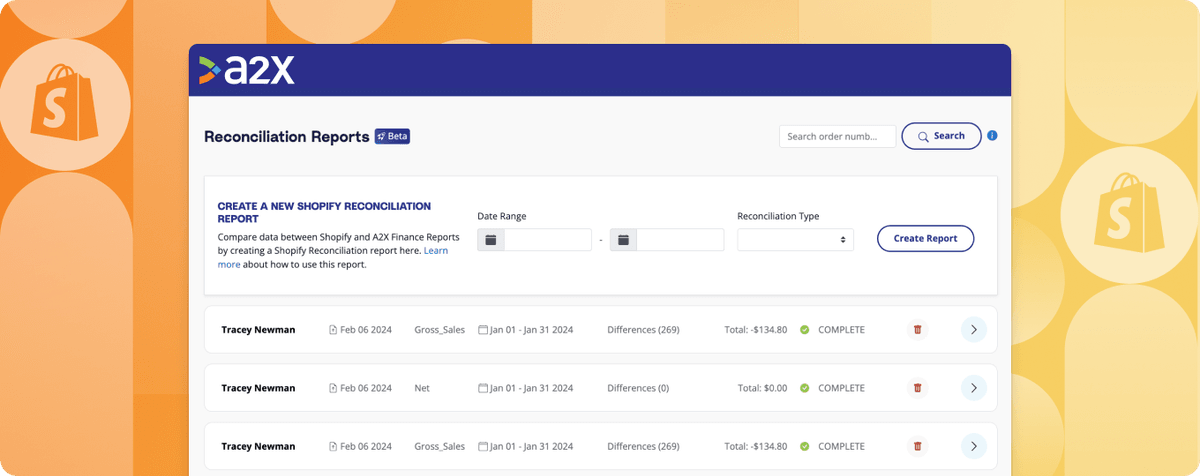
Task: Open the end date calendar icon
Action: pos(623,240)
